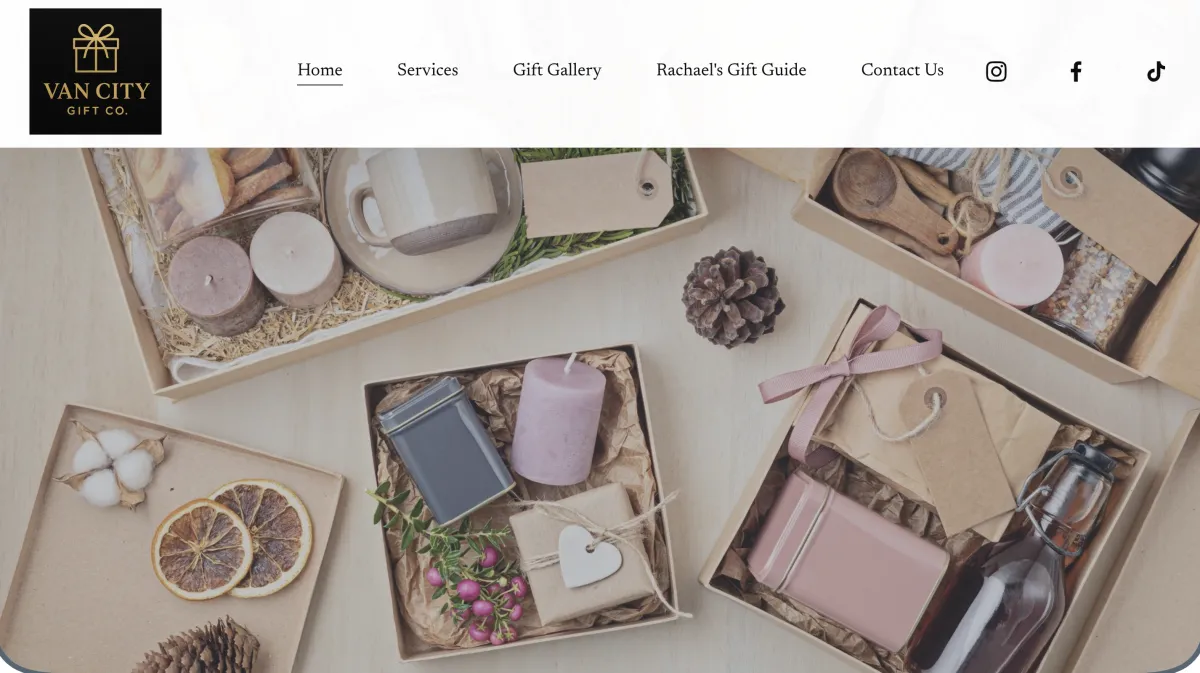Image resolution: width=1200 pixels, height=673 pixels.
Task: Open the TikTok profile icon
Action: tap(1156, 71)
